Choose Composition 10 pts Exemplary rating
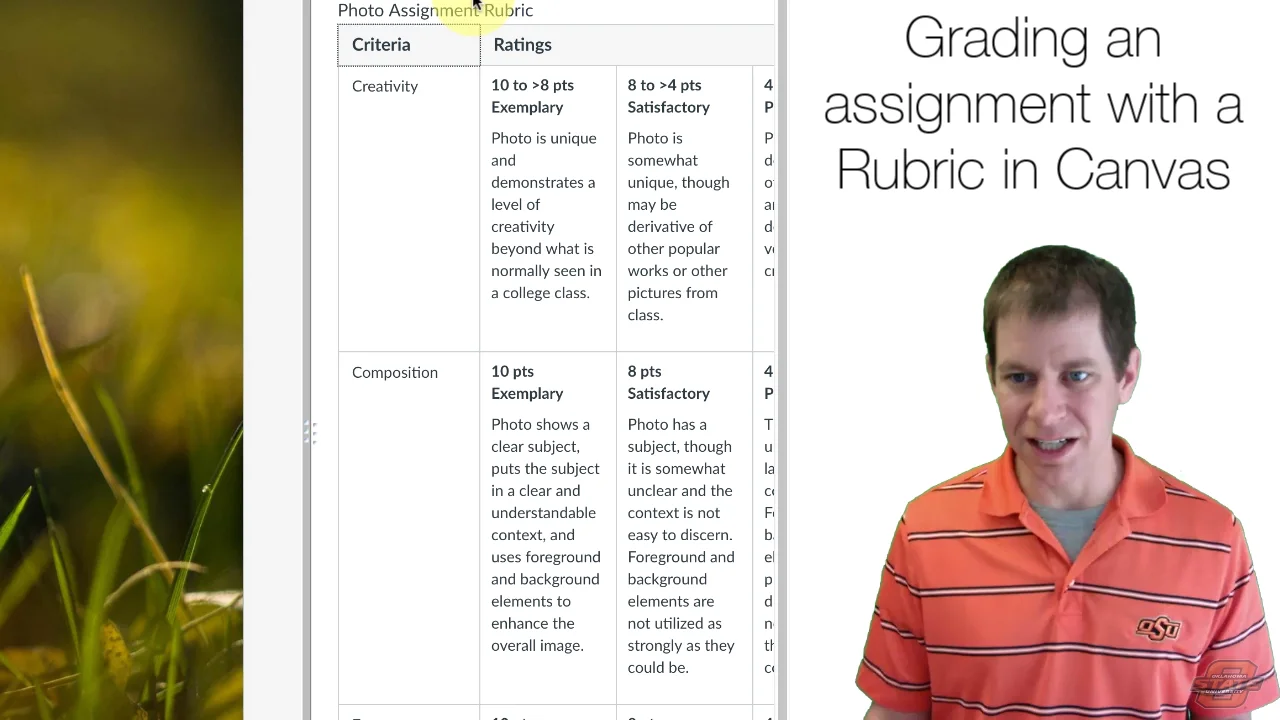This screenshot has height=720, width=1280. click(x=548, y=528)
